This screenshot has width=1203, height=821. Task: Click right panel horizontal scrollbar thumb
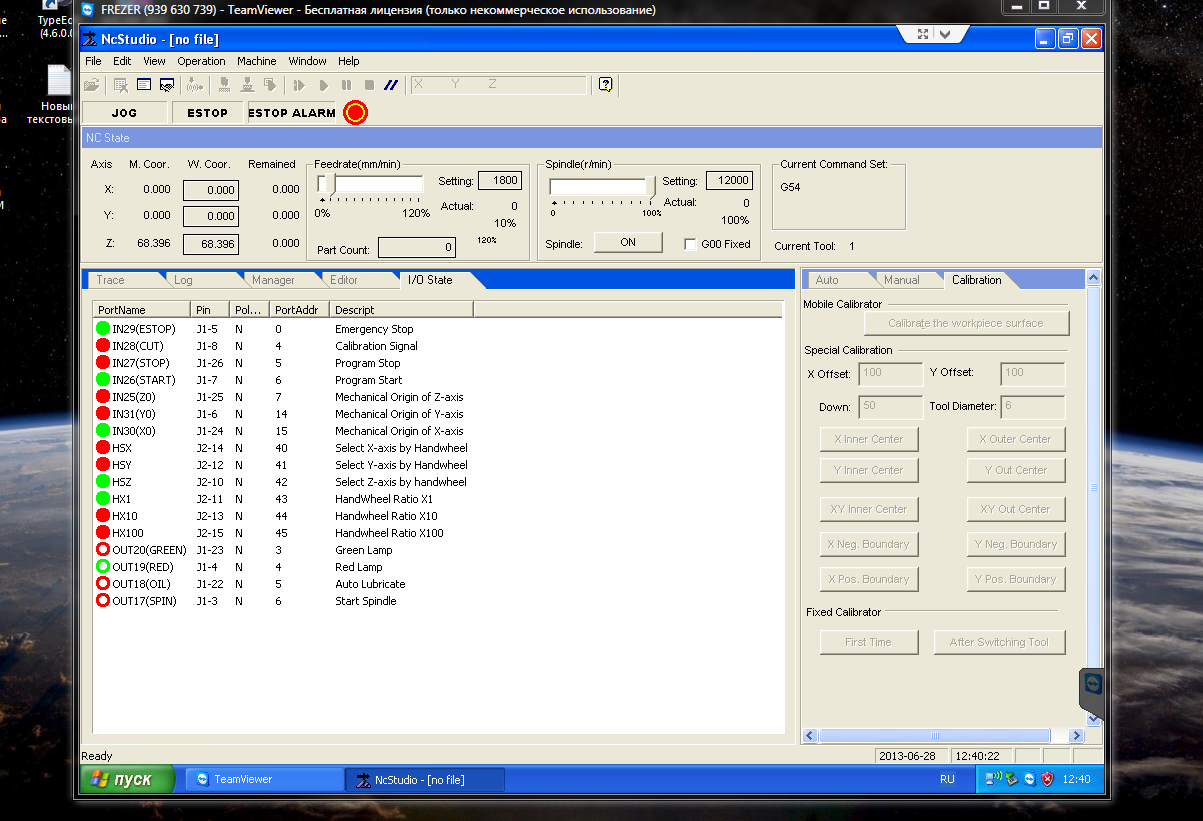[934, 736]
